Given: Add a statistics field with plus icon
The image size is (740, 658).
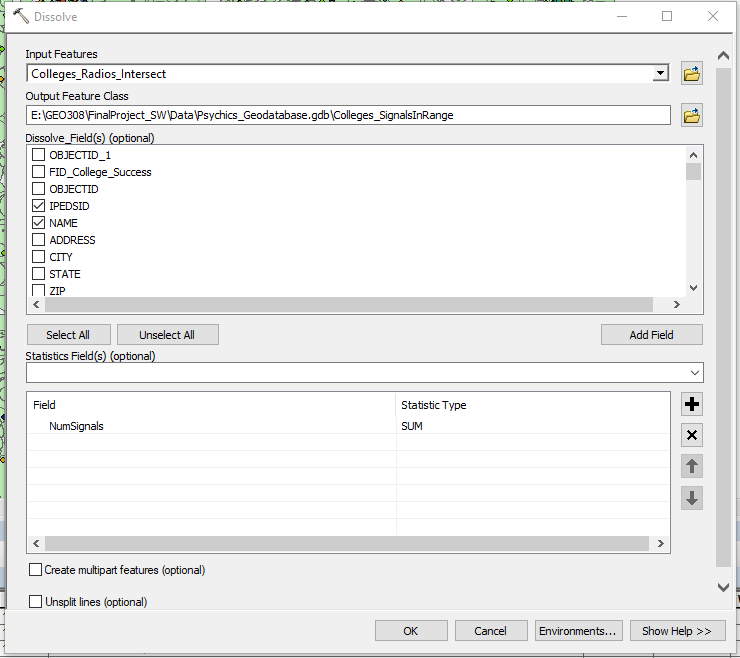Looking at the screenshot, I should coord(691,404).
